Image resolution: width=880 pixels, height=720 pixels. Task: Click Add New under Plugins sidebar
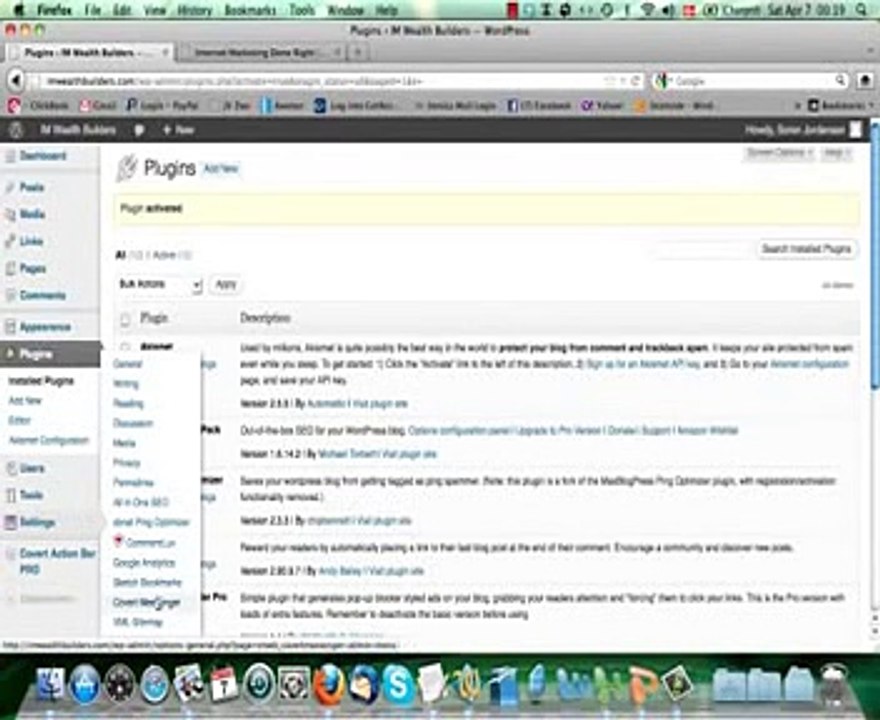(x=25, y=401)
